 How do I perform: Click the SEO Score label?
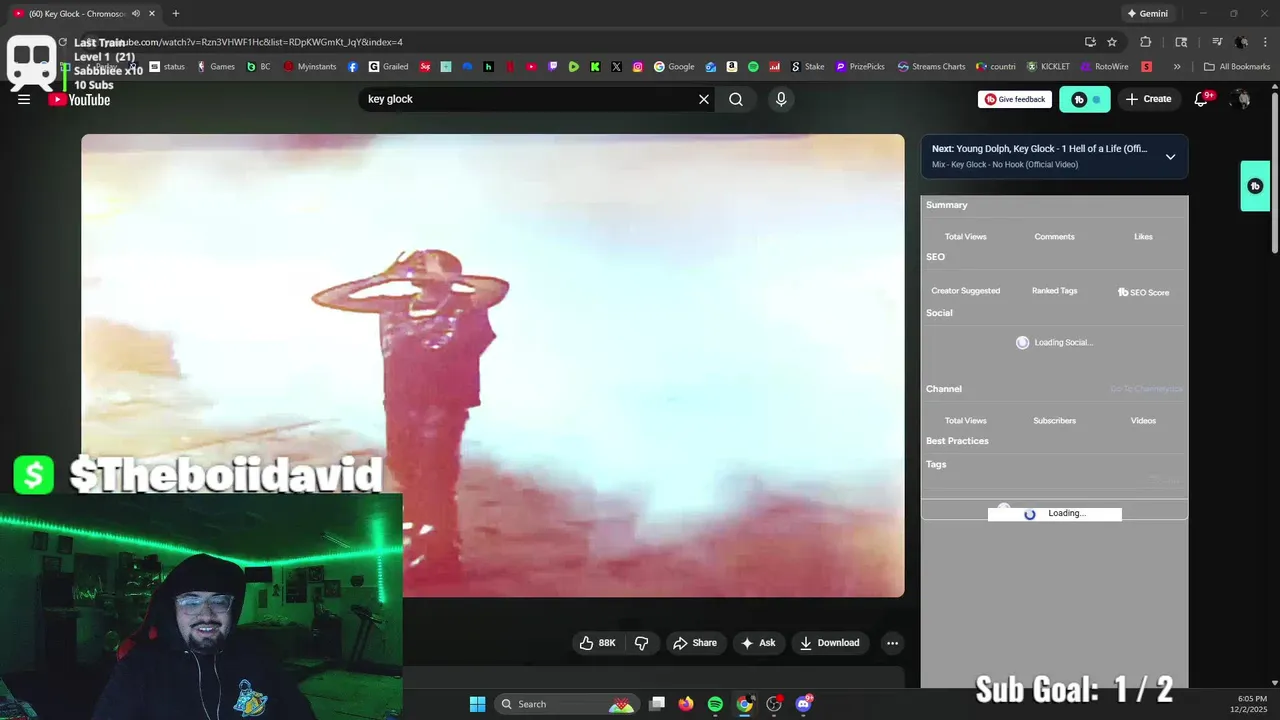click(x=1143, y=292)
